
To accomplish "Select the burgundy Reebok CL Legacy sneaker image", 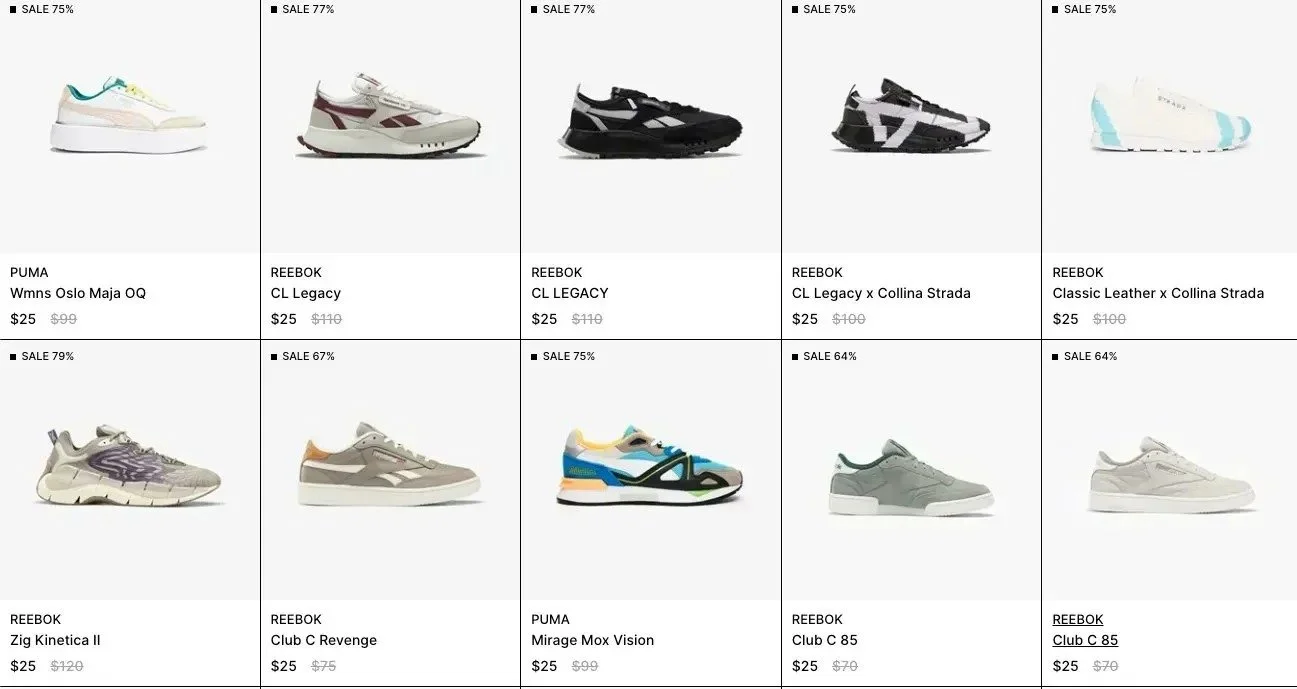I will 390,114.
